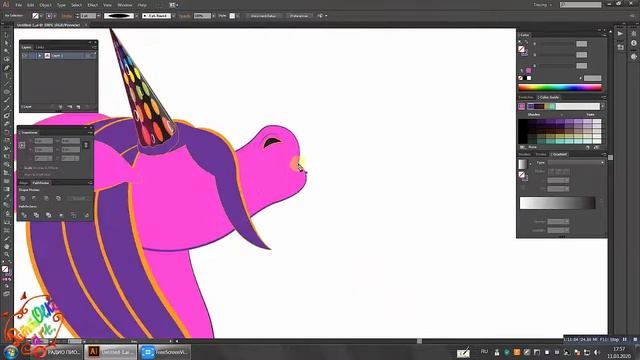Viewport: 640px width, 360px height.
Task: Select the Blend tool
Action: 6,205
